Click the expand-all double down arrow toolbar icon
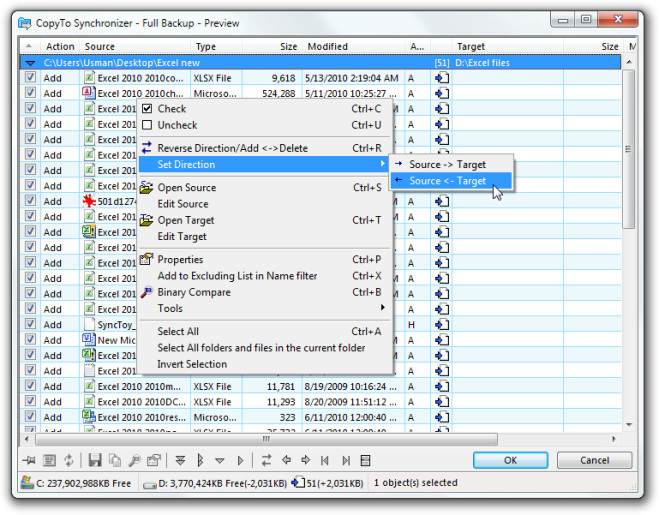The width and height of the screenshot is (660, 515). [180, 461]
